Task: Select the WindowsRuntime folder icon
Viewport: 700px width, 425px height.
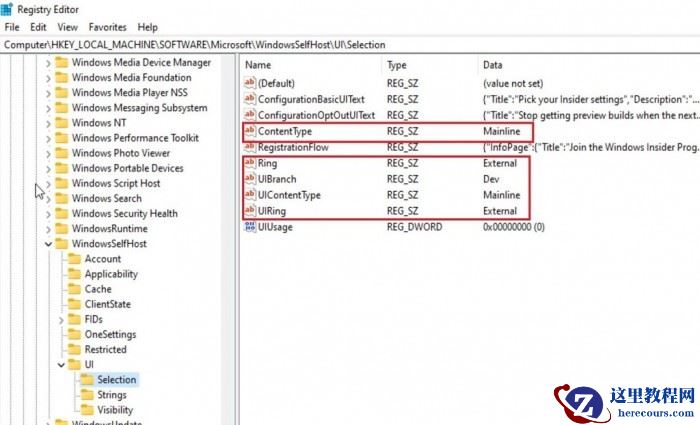Action: point(62,229)
